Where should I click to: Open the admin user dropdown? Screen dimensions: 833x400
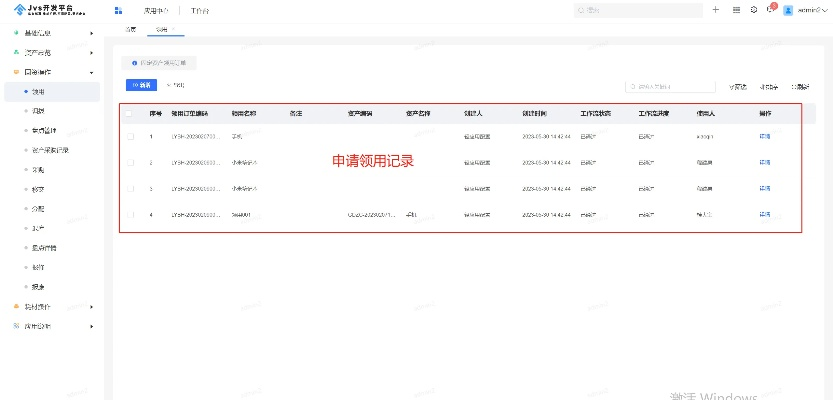(x=813, y=10)
